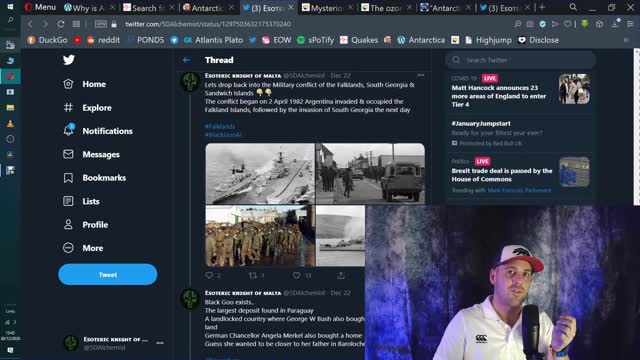Viewport: 640px width, 360px height.
Task: Open the #Falklands hashtag link
Action: coord(220,127)
